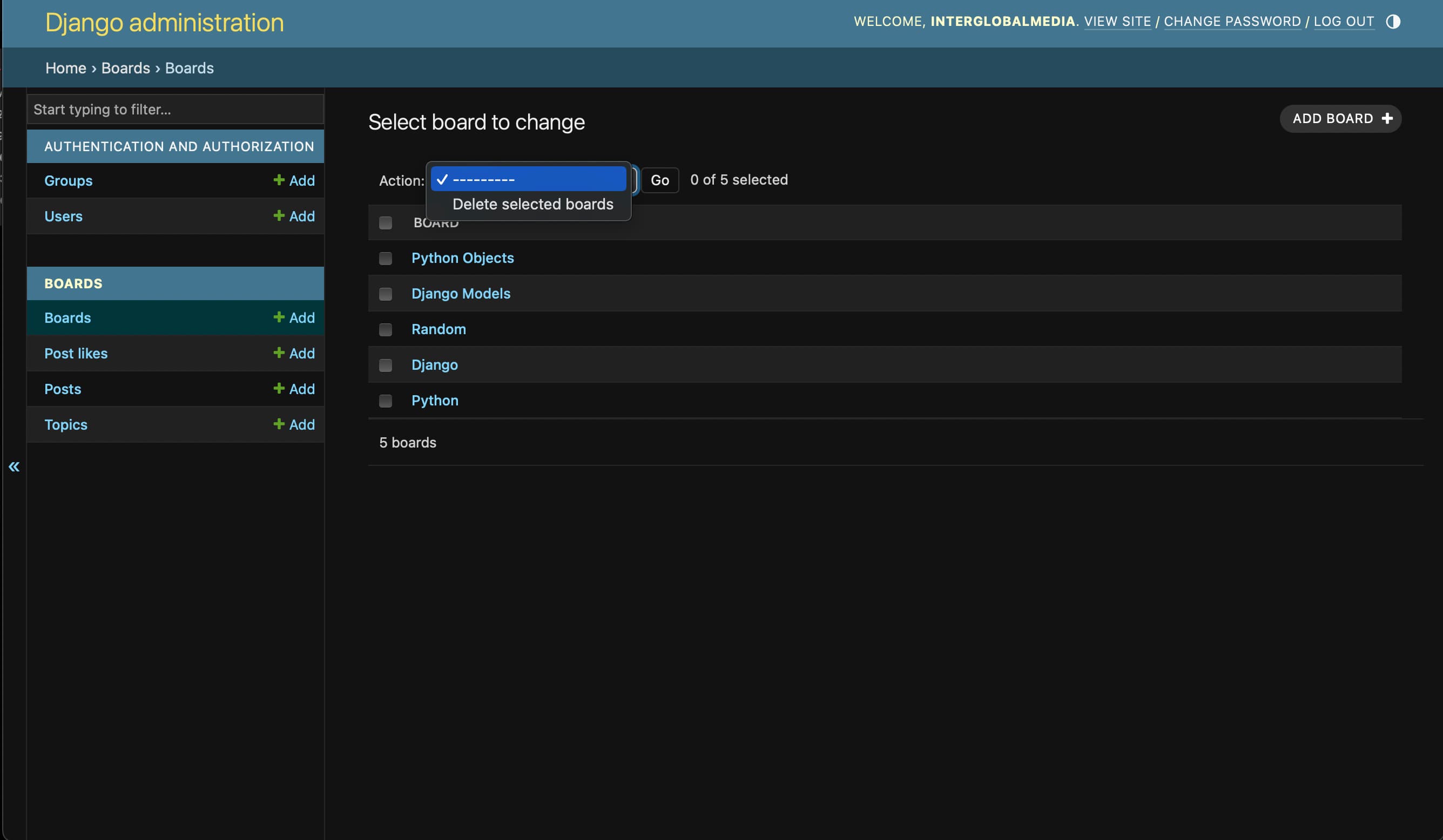Select the Python board checkbox

pos(386,401)
